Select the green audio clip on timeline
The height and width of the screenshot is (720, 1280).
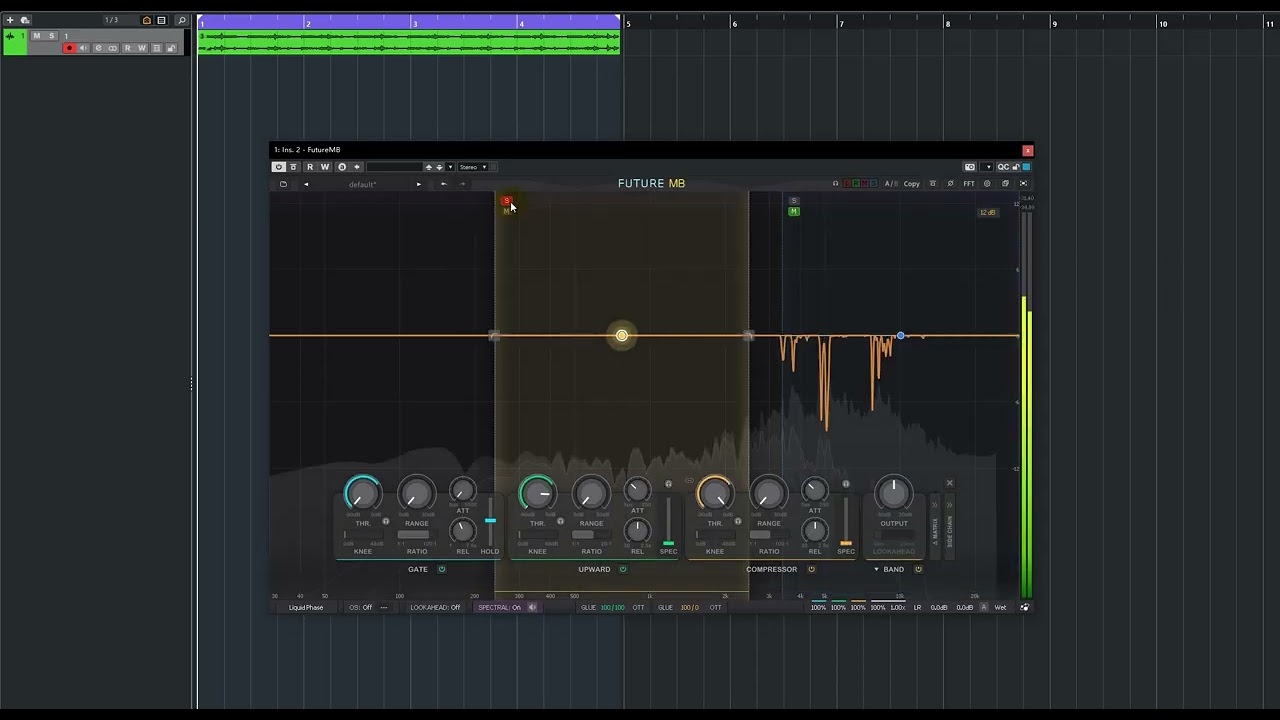coord(409,41)
